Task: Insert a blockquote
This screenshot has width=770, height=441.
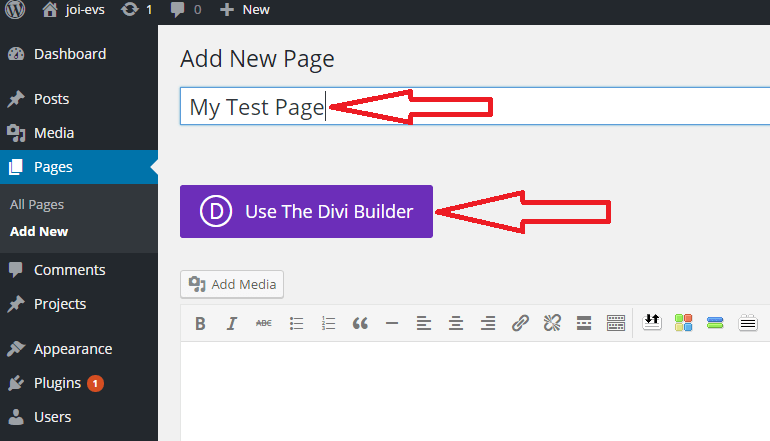Action: click(360, 323)
